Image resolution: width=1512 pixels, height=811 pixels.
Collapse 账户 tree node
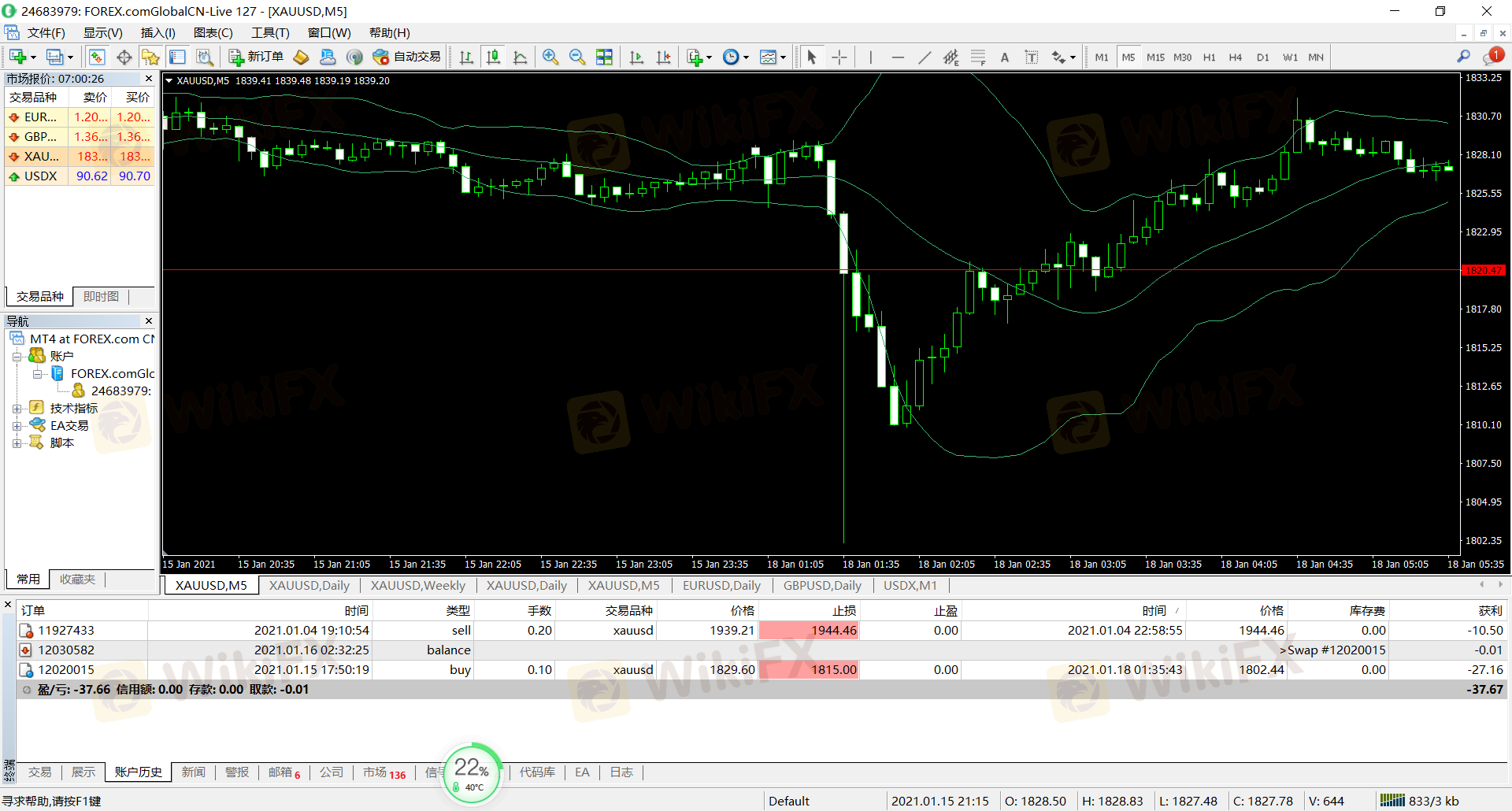click(17, 357)
